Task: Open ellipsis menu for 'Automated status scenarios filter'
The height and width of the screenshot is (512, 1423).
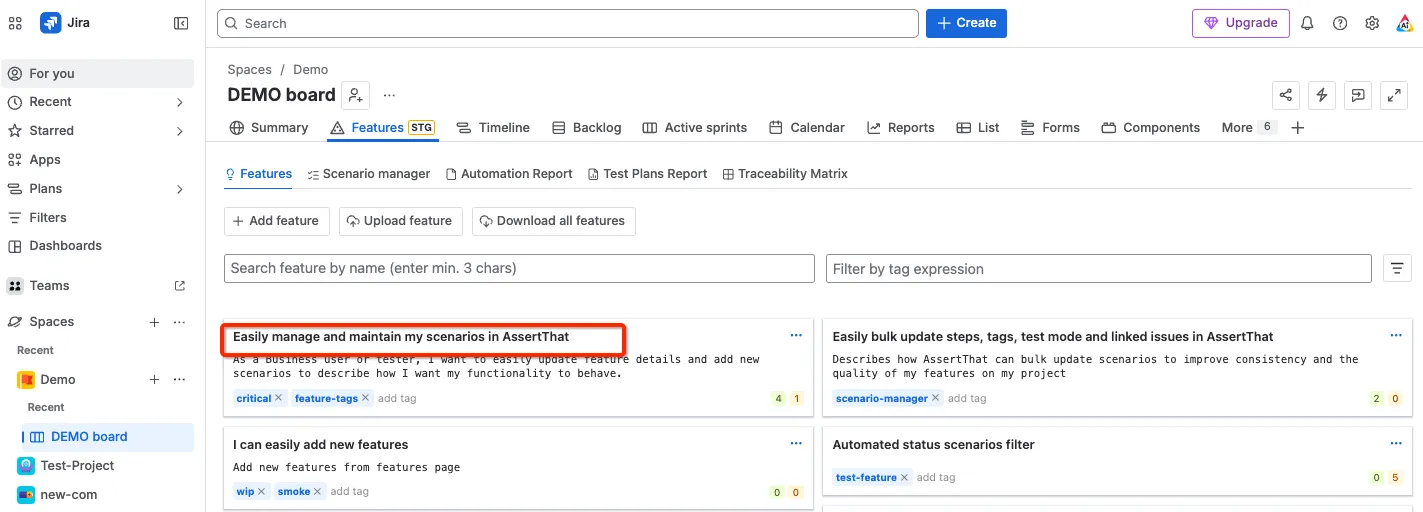Action: (1396, 444)
